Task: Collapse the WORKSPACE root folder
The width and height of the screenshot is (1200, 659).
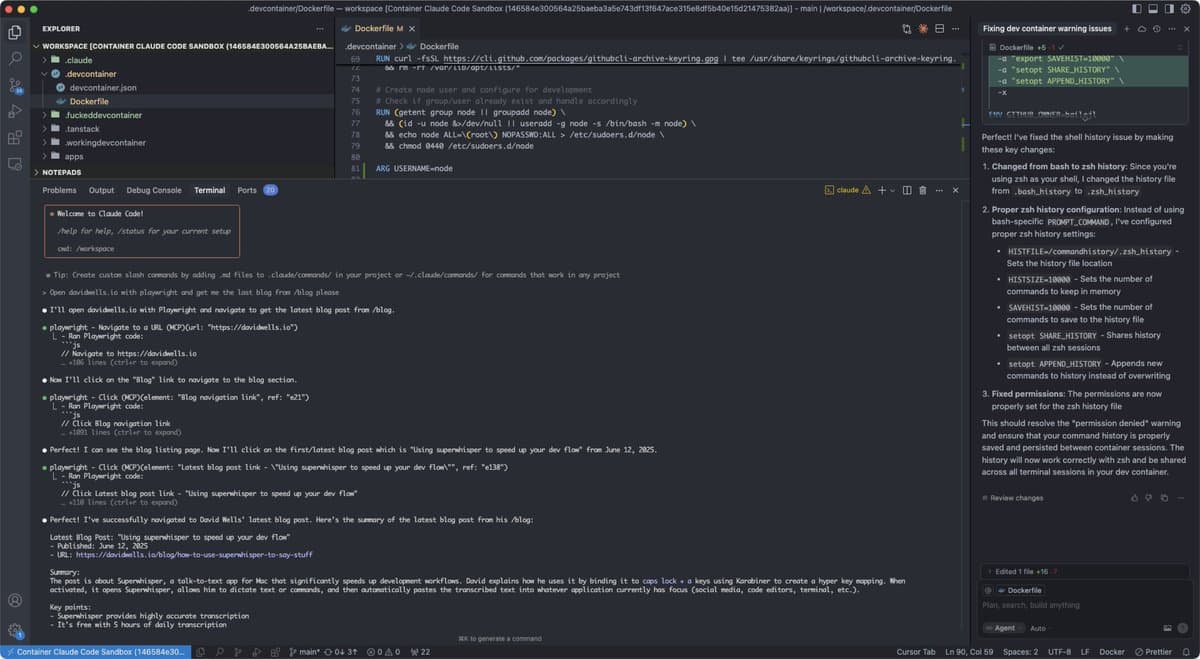Action: (182, 46)
